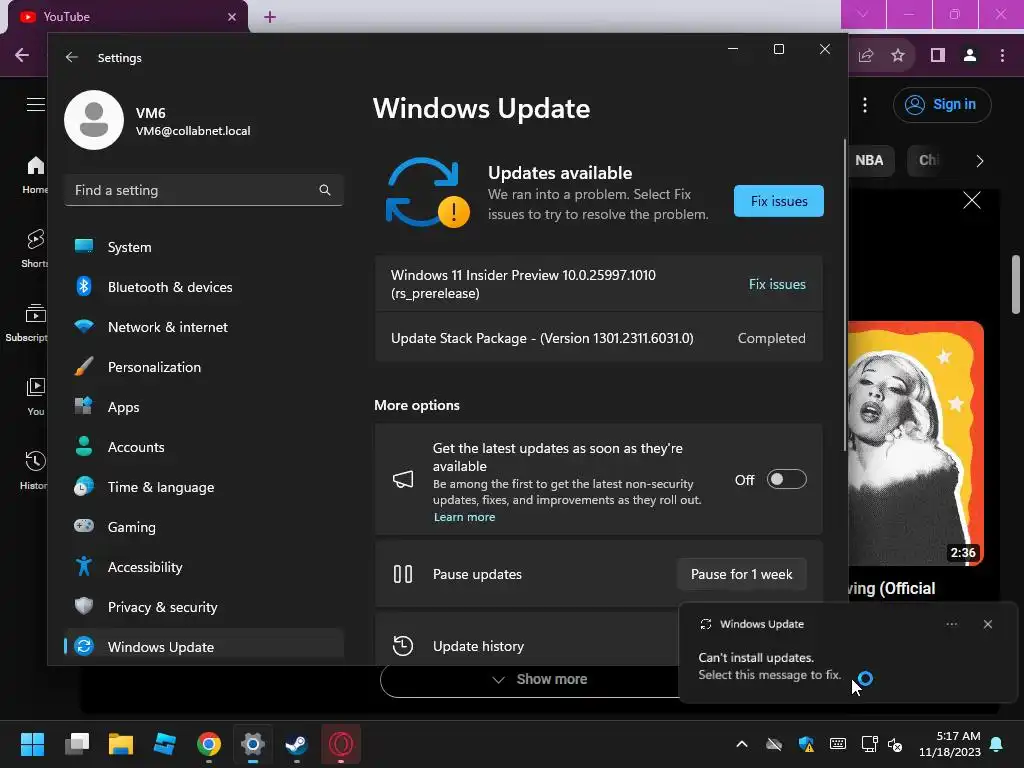Show hidden tray icons chevron
1024x768 pixels.
click(742, 744)
